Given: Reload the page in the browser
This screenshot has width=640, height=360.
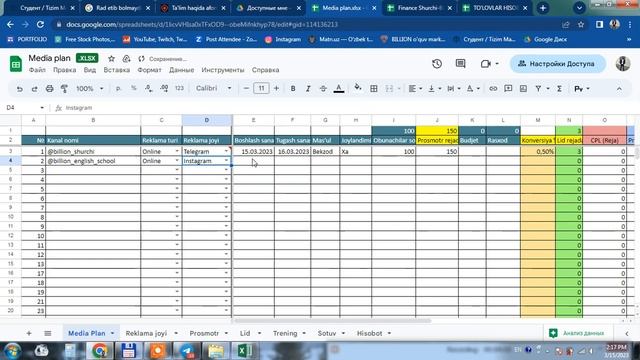Looking at the screenshot, I should [40, 24].
